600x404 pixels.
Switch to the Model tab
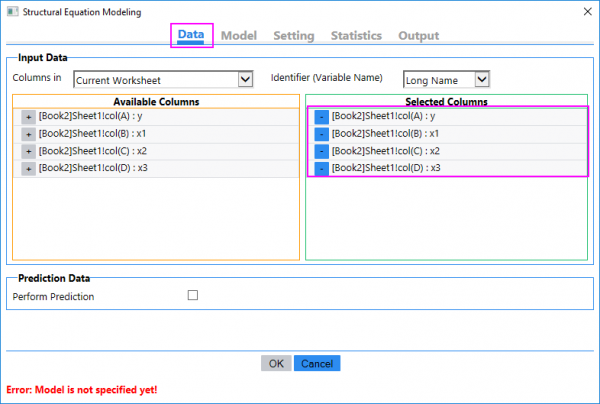(x=239, y=36)
